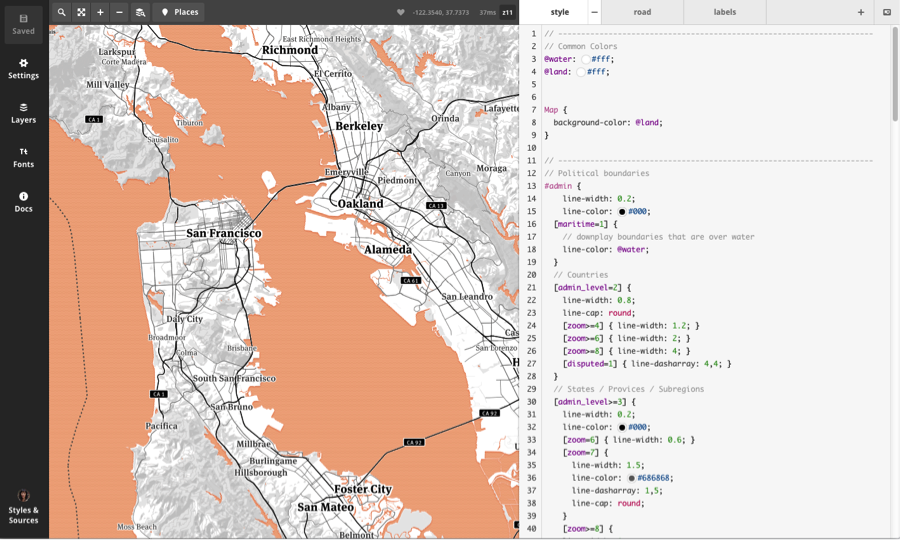900x540 pixels.
Task: Switch to the road stylesheet tab
Action: (x=642, y=12)
